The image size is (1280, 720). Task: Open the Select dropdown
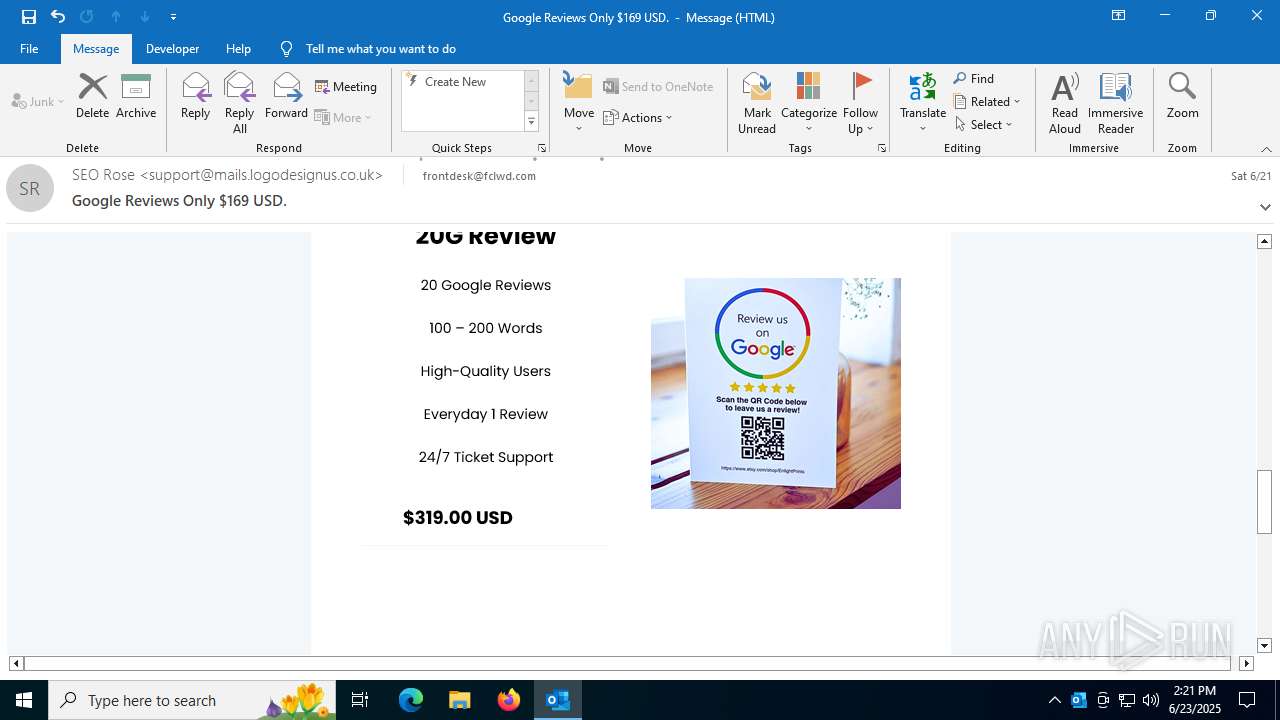tap(984, 125)
